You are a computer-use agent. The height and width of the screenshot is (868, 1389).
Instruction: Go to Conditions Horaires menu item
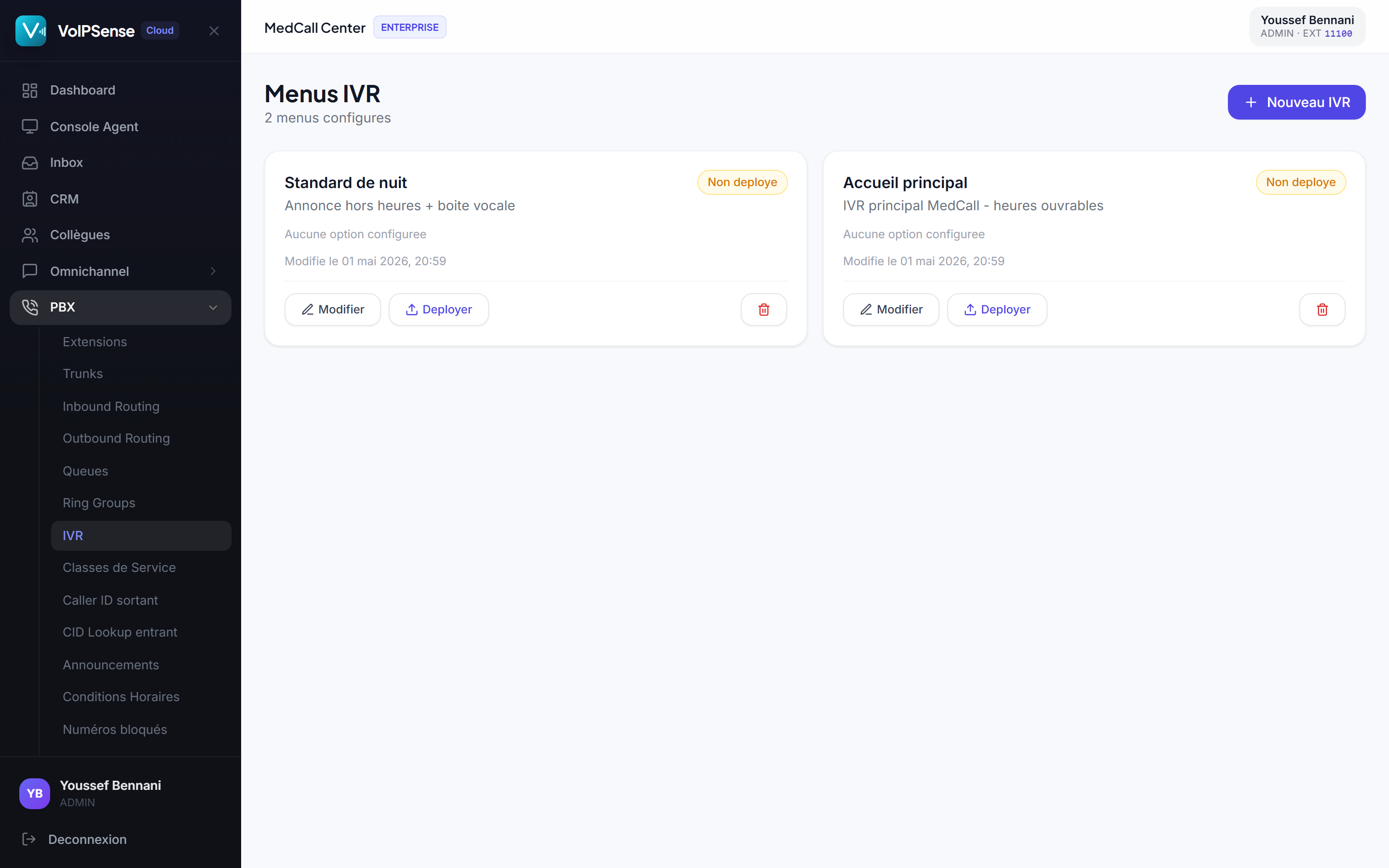tap(121, 696)
